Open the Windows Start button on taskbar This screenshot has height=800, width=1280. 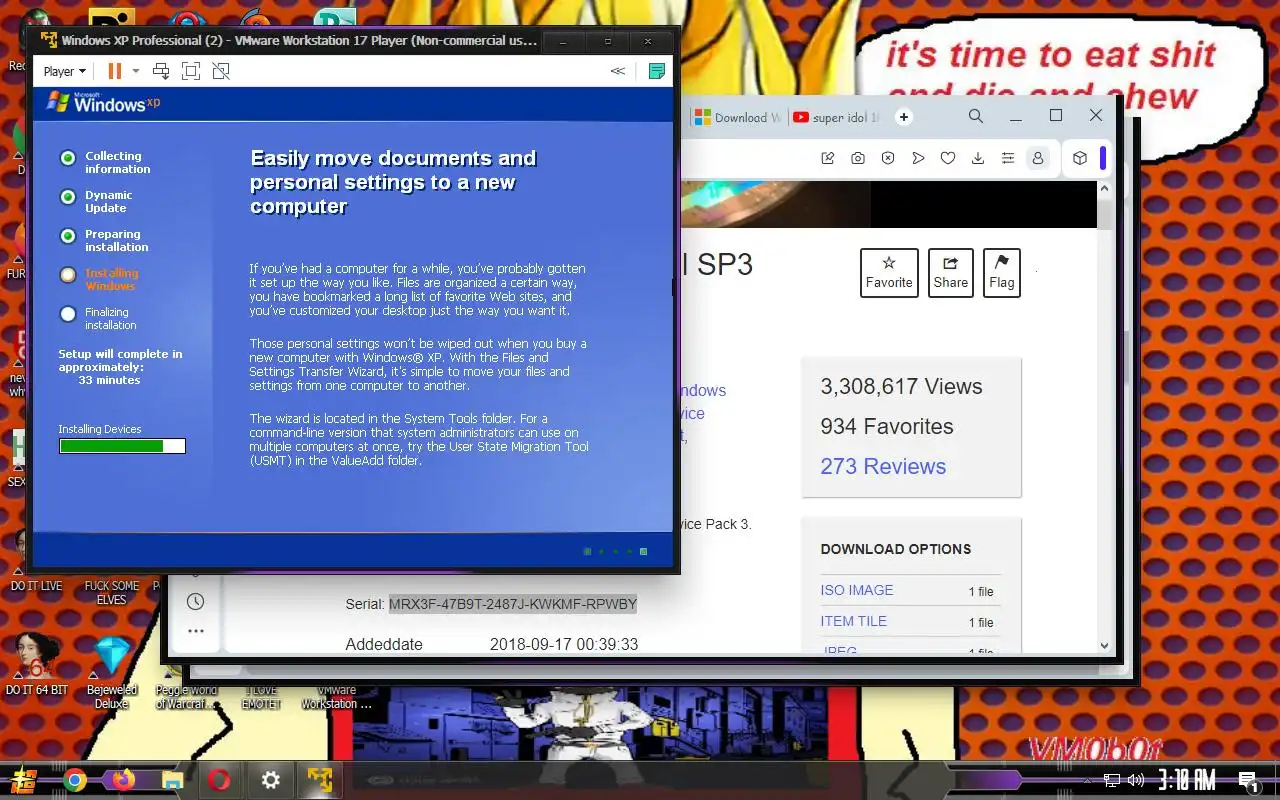(x=24, y=780)
